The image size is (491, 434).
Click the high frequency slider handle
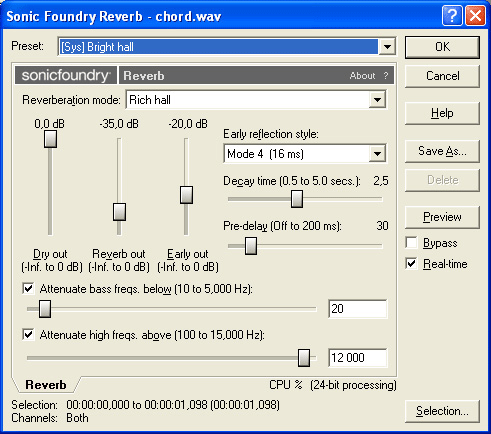click(x=304, y=358)
